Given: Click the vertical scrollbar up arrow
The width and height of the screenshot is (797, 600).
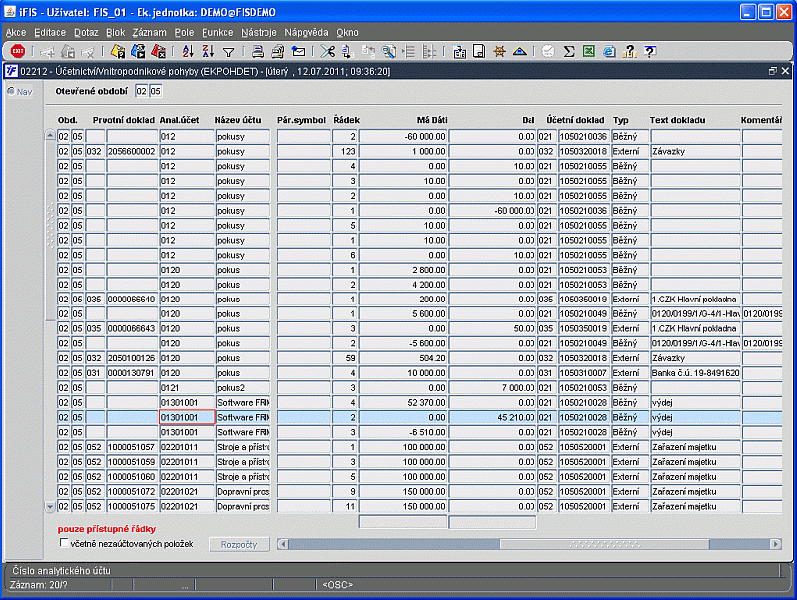Looking at the screenshot, I should pyautogui.click(x=50, y=136).
